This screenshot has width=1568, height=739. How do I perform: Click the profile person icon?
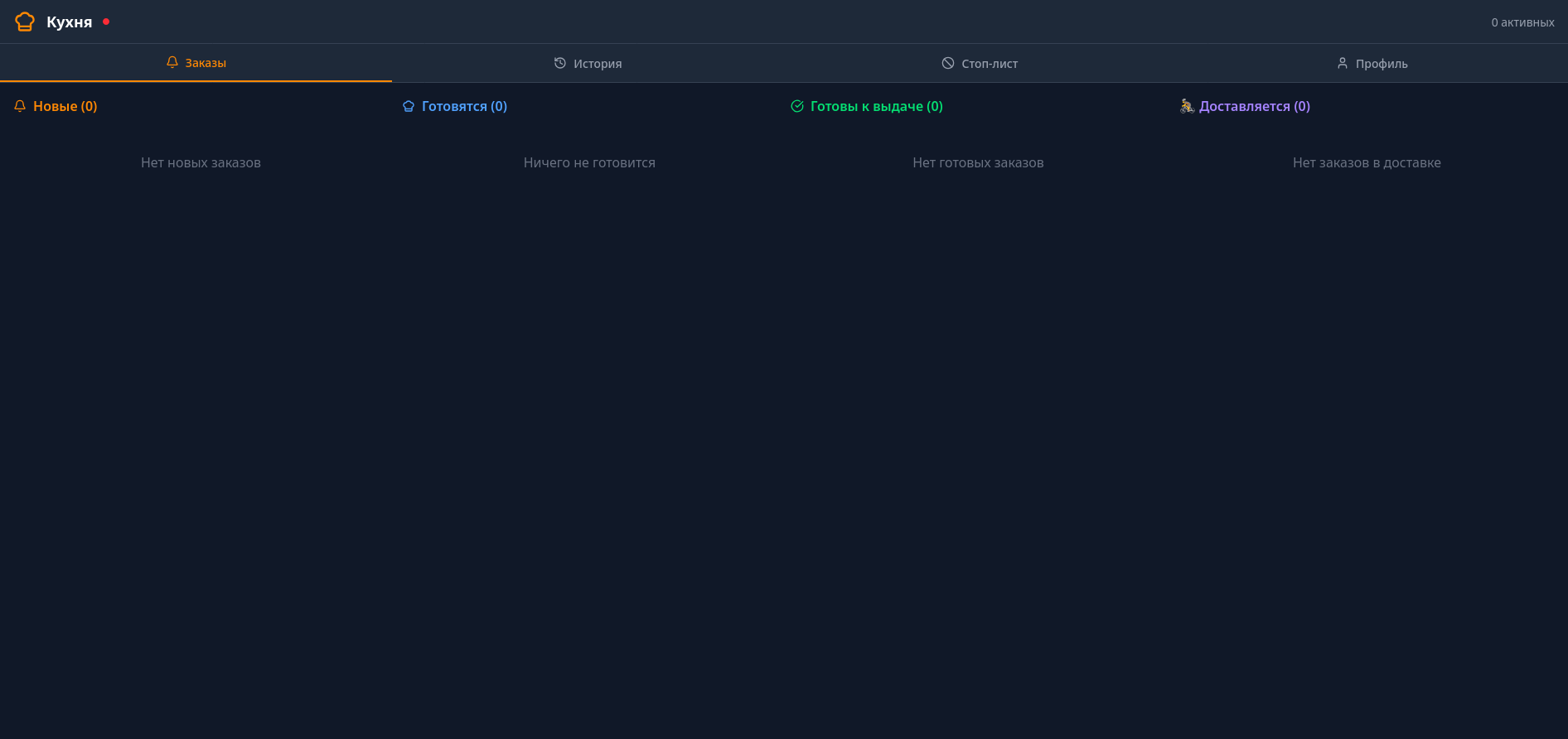tap(1343, 63)
